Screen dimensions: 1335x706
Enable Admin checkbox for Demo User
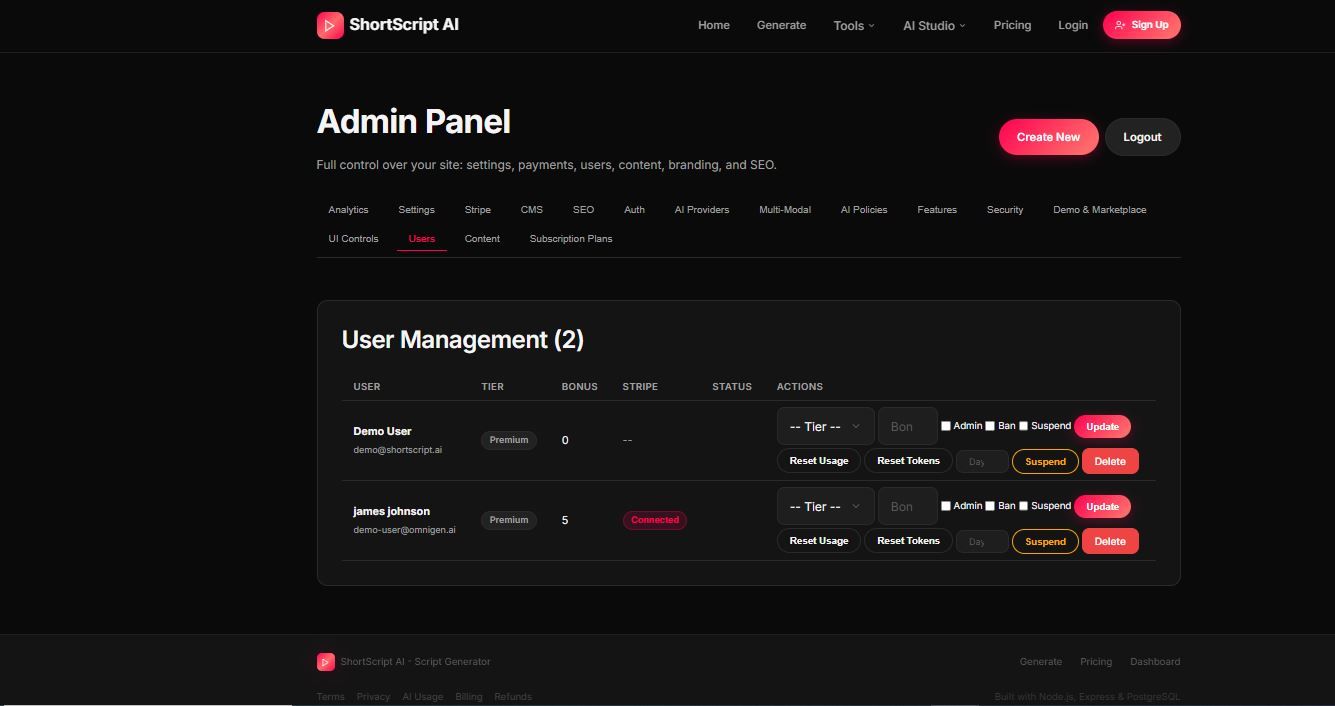pyautogui.click(x=946, y=426)
